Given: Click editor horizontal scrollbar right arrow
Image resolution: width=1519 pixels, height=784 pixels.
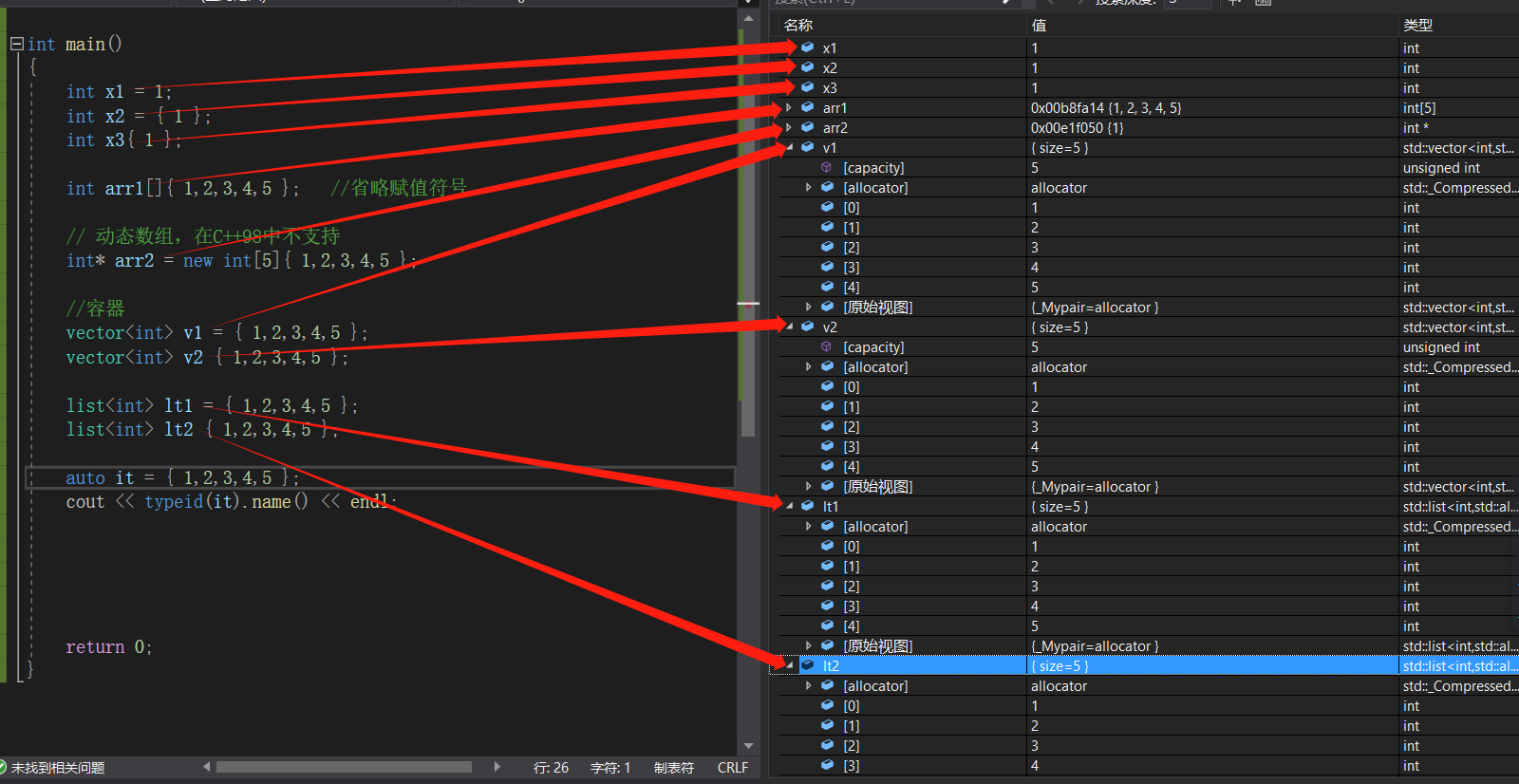Looking at the screenshot, I should coord(497,767).
